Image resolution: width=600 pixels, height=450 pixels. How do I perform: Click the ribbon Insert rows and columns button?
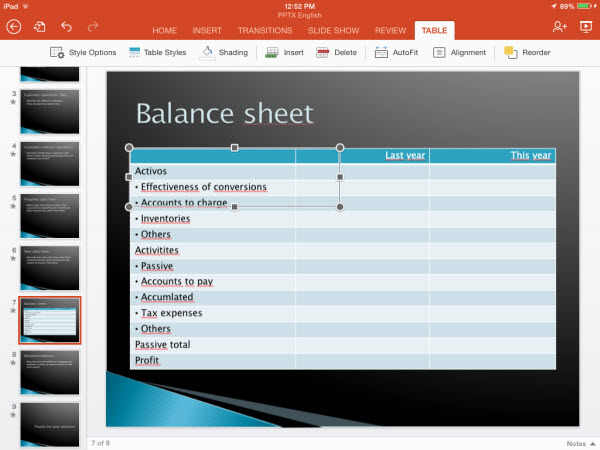click(285, 52)
